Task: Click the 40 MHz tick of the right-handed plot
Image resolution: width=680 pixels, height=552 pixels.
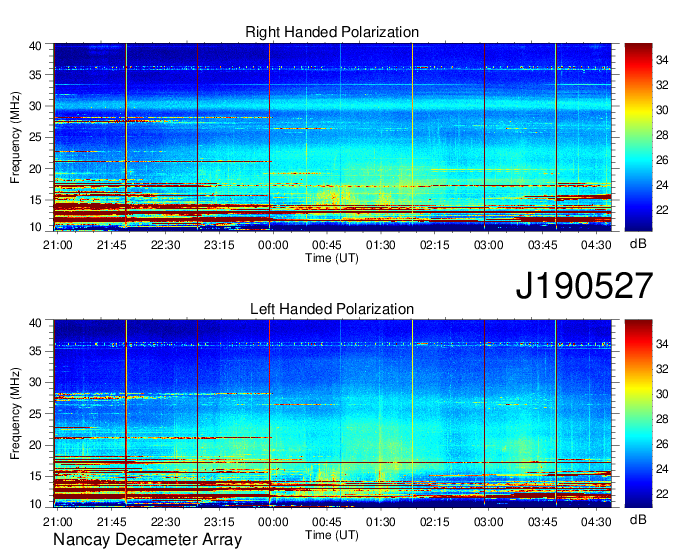Action: 35,46
